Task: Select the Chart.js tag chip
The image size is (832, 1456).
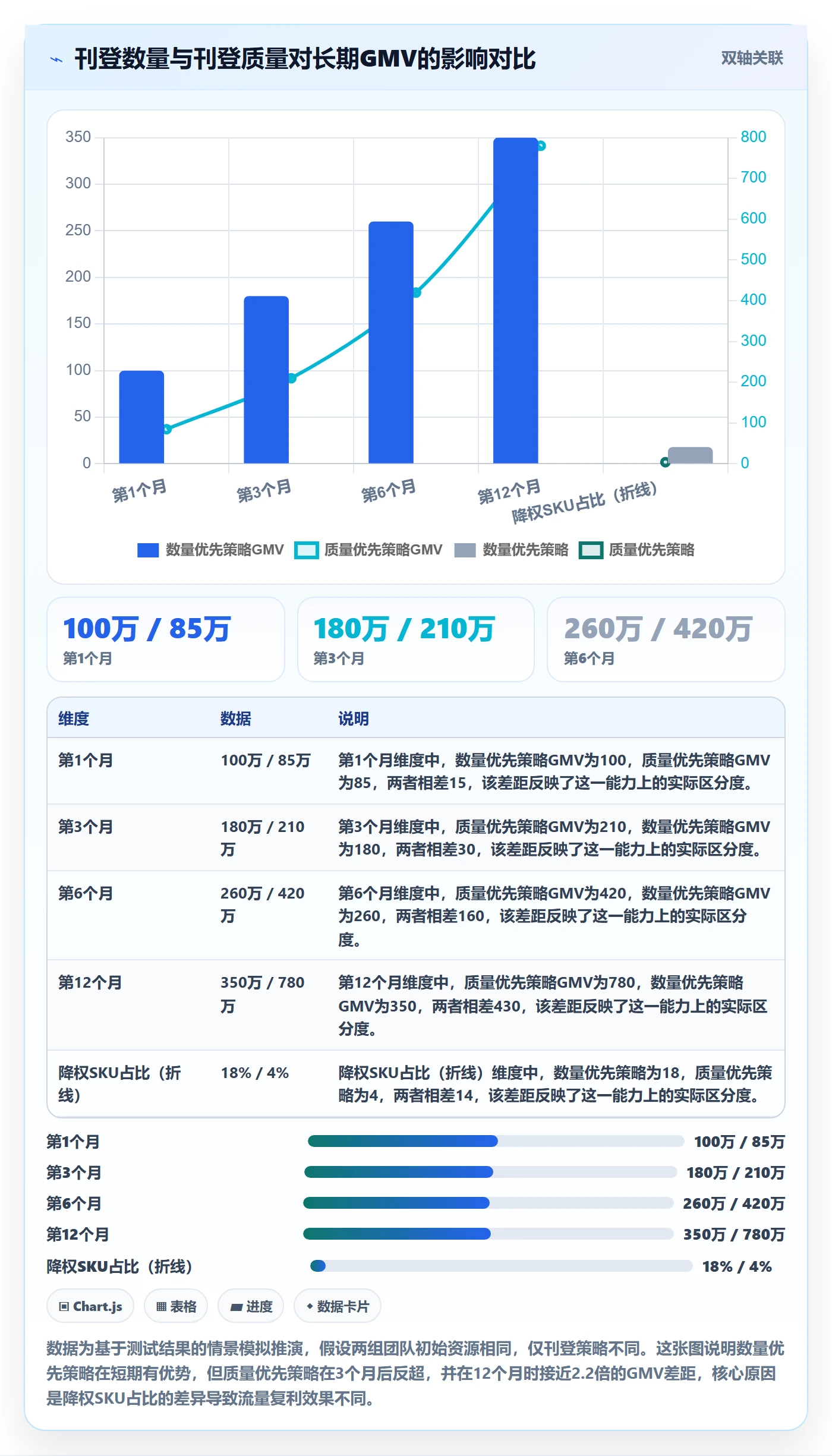Action: tap(90, 1306)
